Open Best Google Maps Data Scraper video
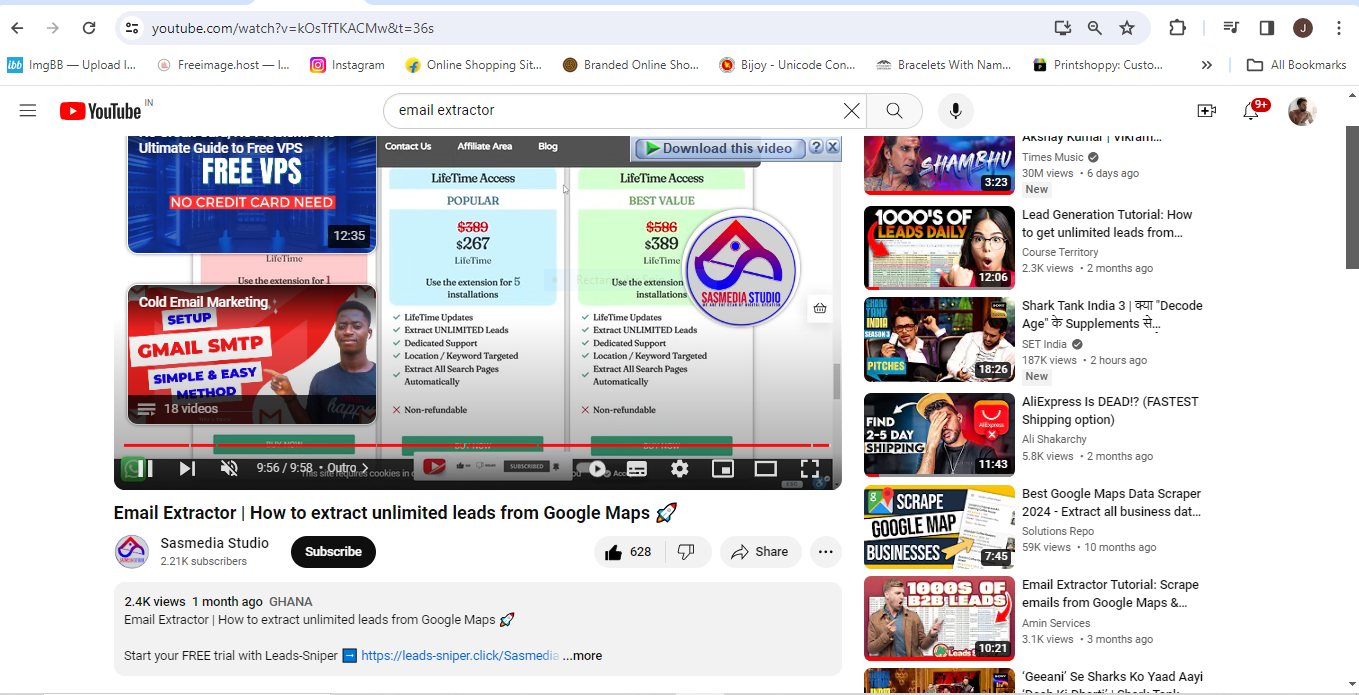This screenshot has height=695, width=1359. coord(1111,502)
